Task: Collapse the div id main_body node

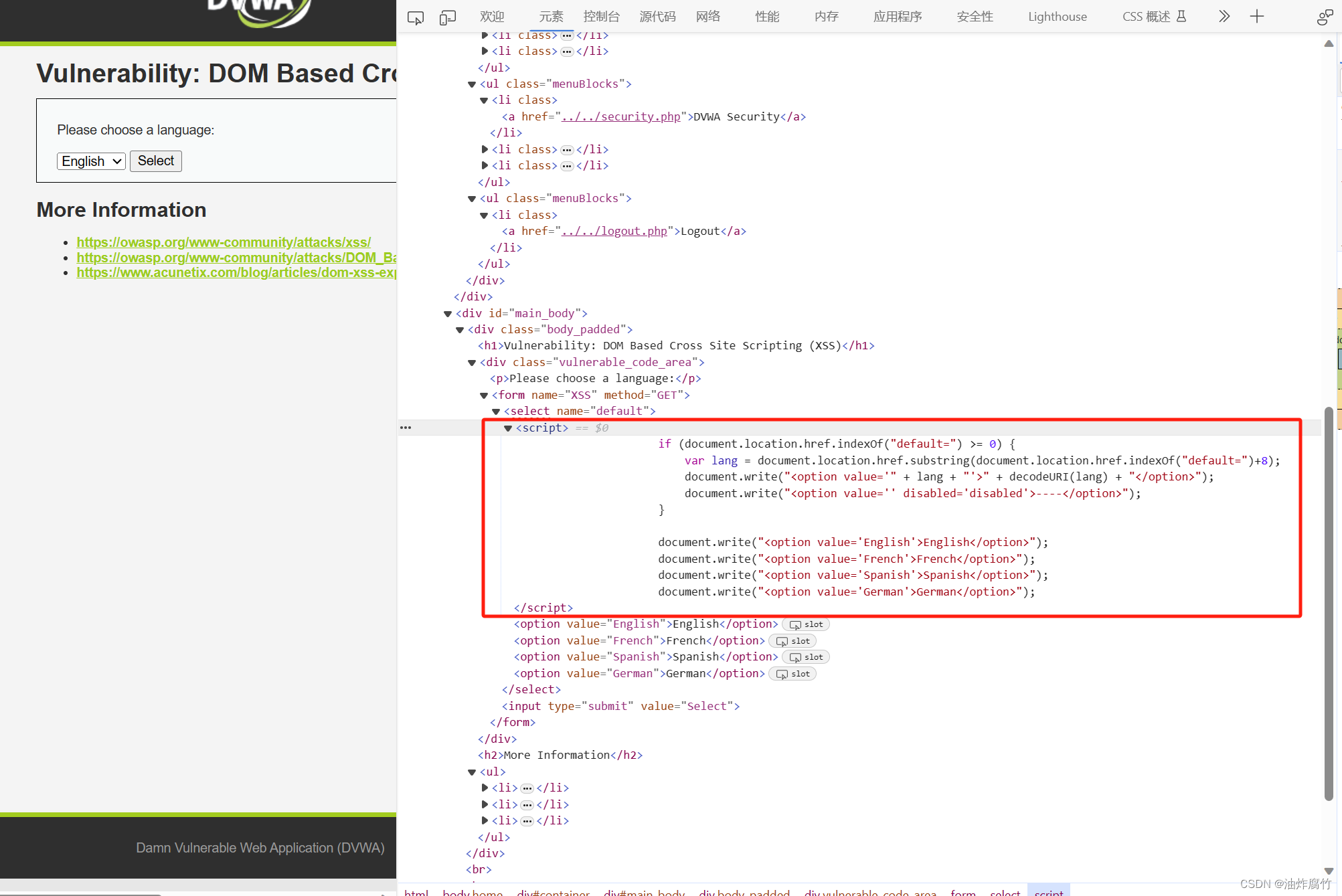Action: (x=448, y=314)
